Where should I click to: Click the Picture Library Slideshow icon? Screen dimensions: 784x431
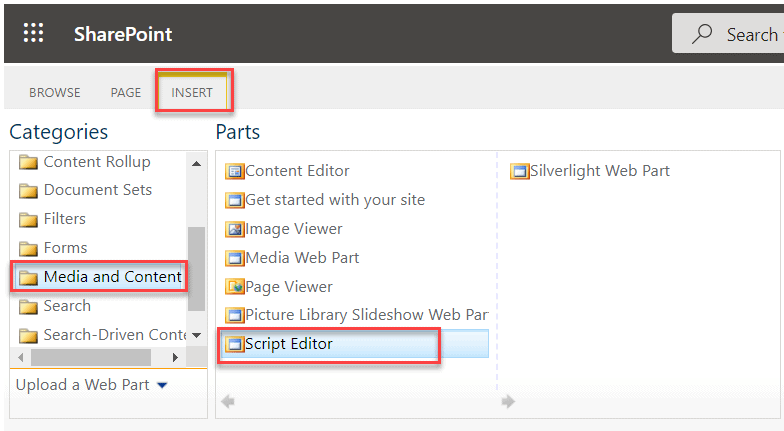234,316
